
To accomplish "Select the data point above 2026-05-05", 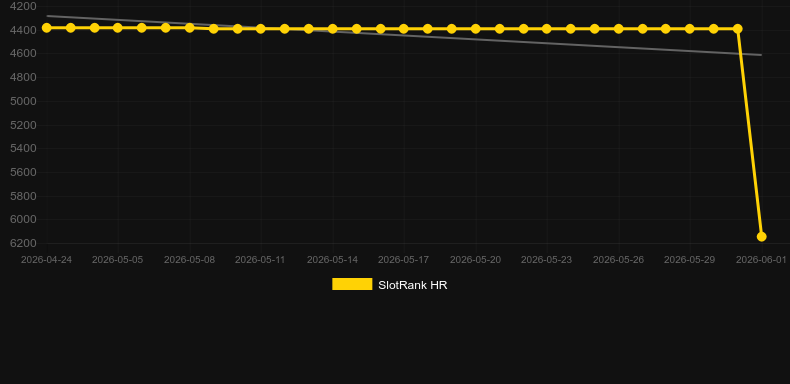I will [x=118, y=28].
